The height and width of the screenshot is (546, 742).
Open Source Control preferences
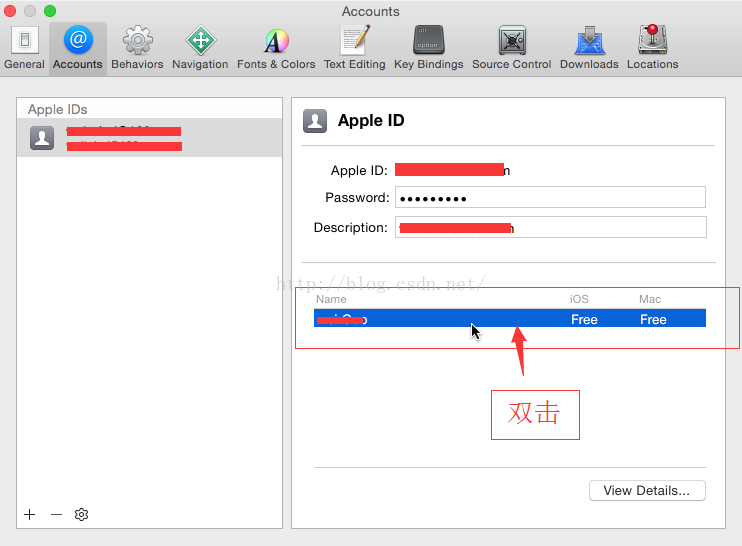(x=512, y=48)
